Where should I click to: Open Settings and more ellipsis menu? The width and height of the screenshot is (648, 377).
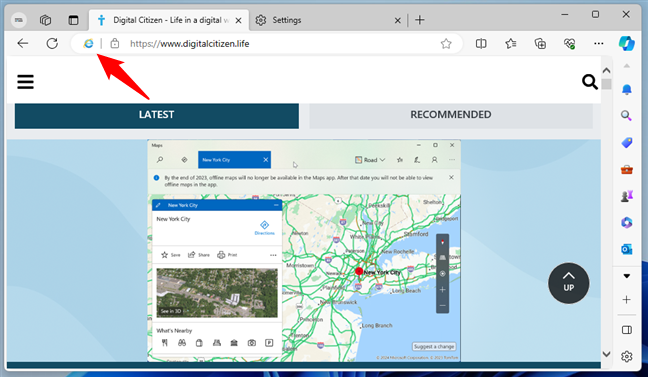point(598,43)
